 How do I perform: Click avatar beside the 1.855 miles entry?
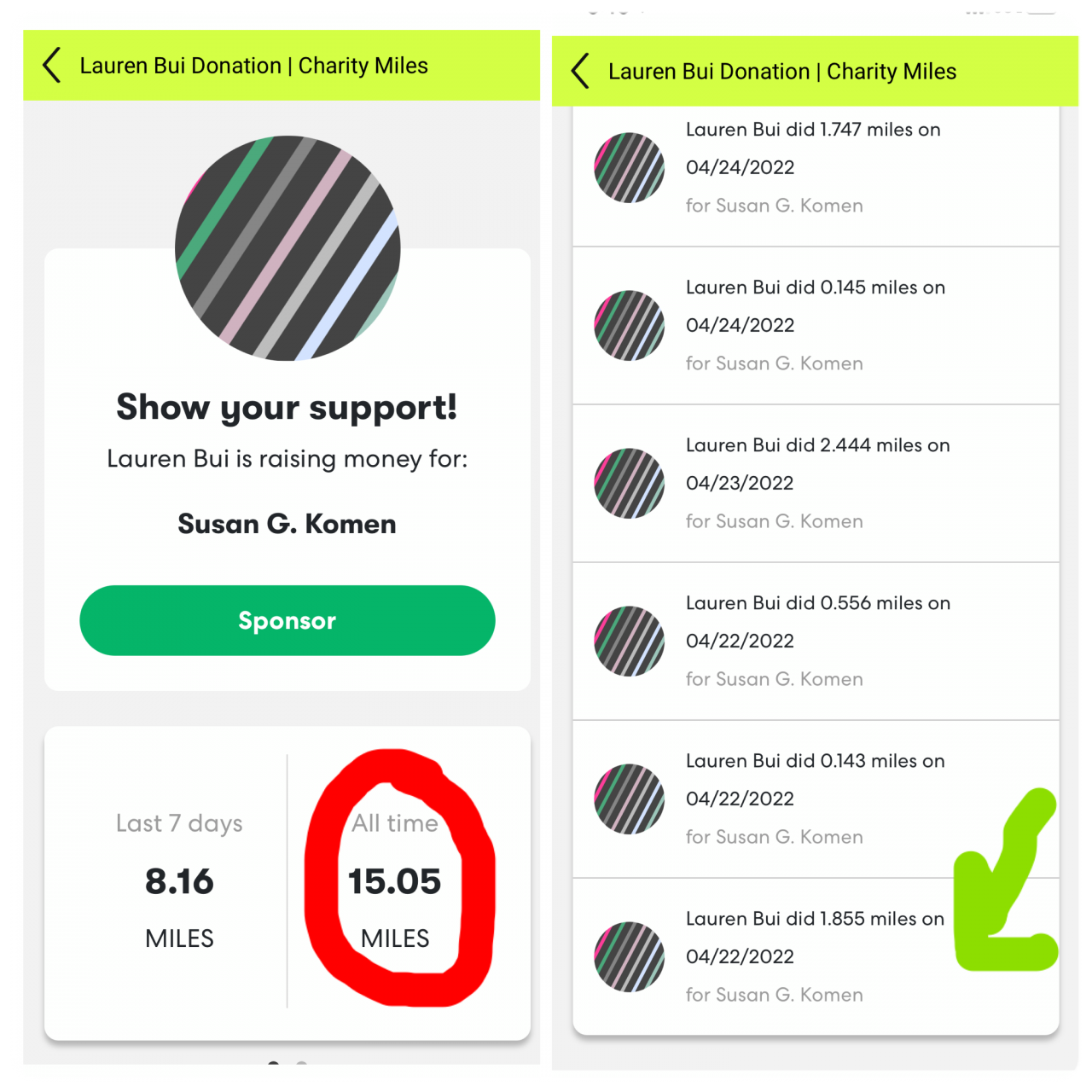(x=630, y=956)
